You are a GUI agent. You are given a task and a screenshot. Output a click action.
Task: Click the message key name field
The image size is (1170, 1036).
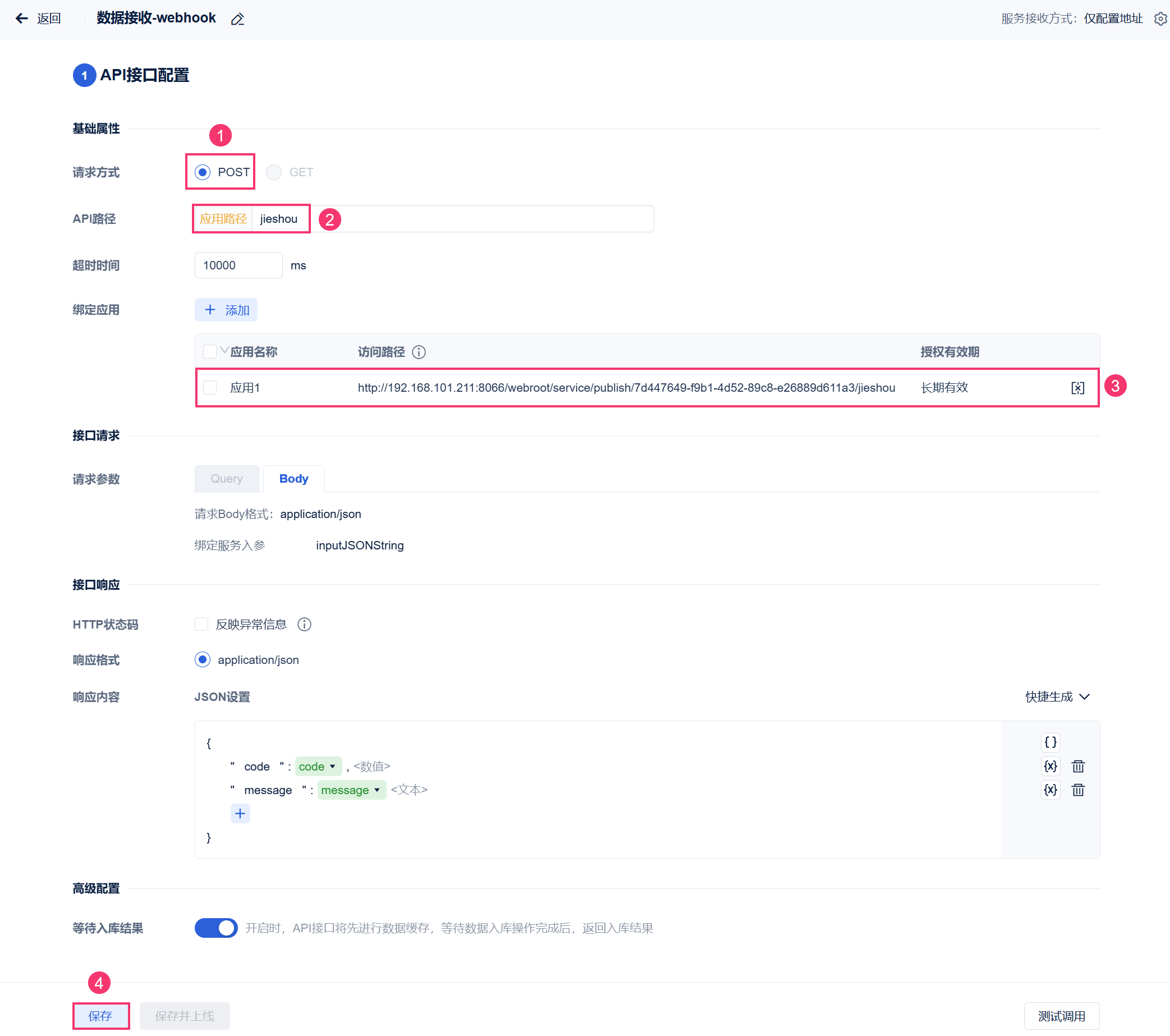pos(268,790)
